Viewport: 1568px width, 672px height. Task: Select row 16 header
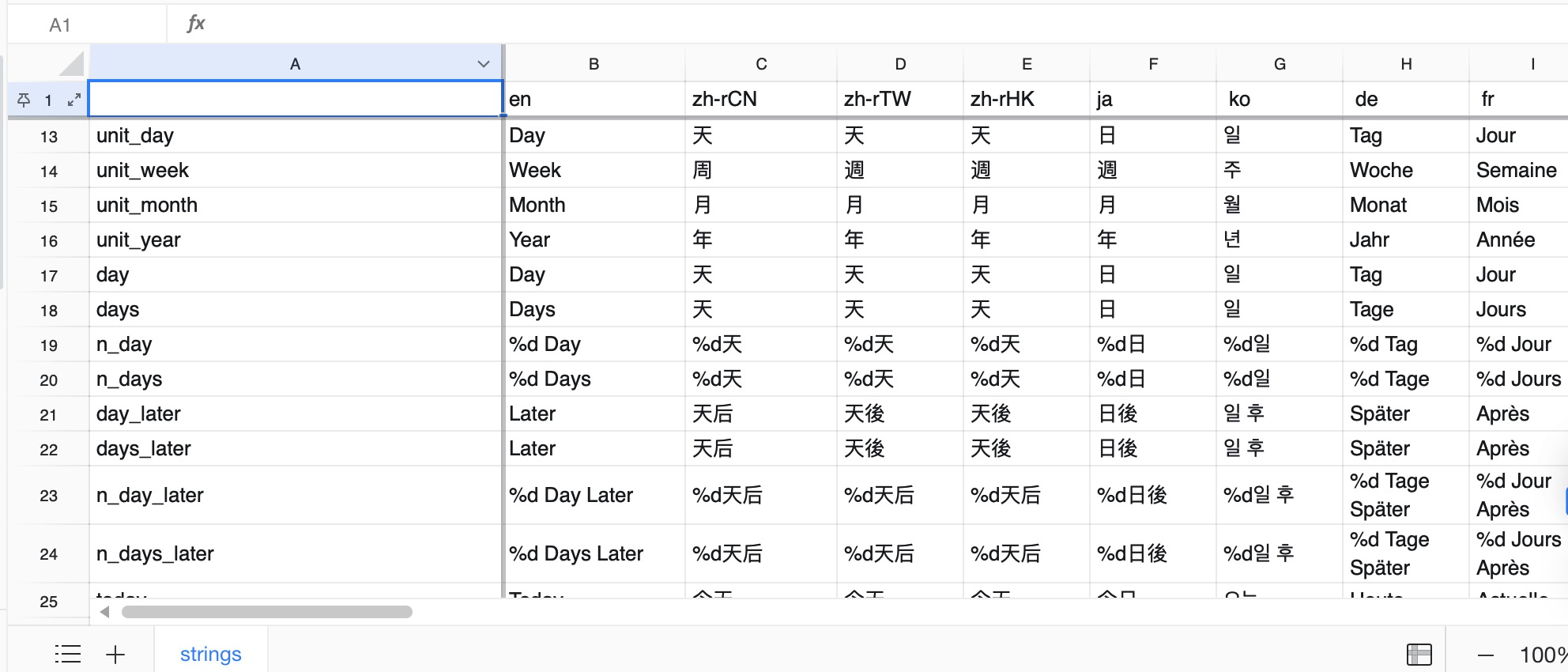tap(49, 240)
